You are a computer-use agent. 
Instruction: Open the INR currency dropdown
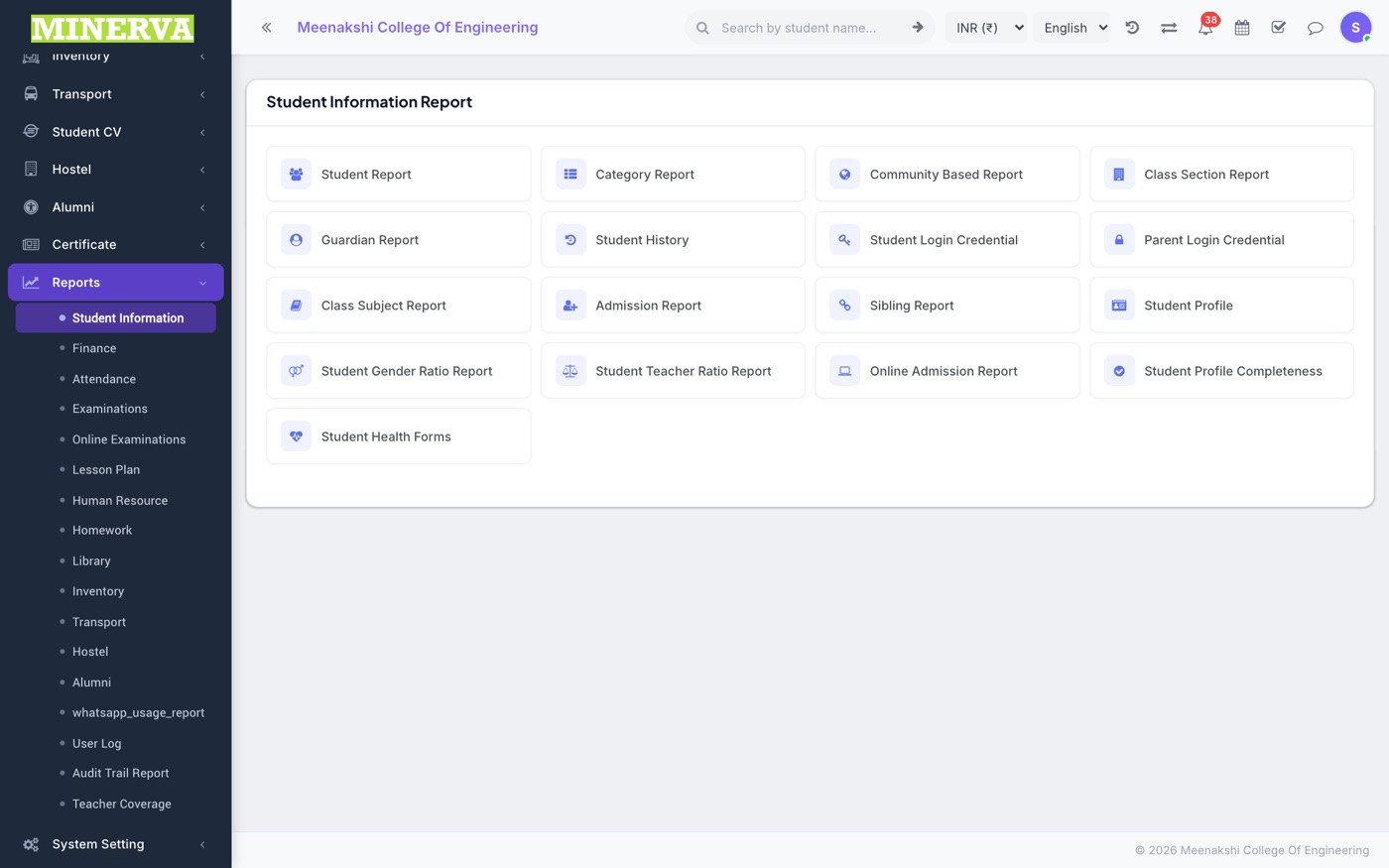tap(988, 28)
